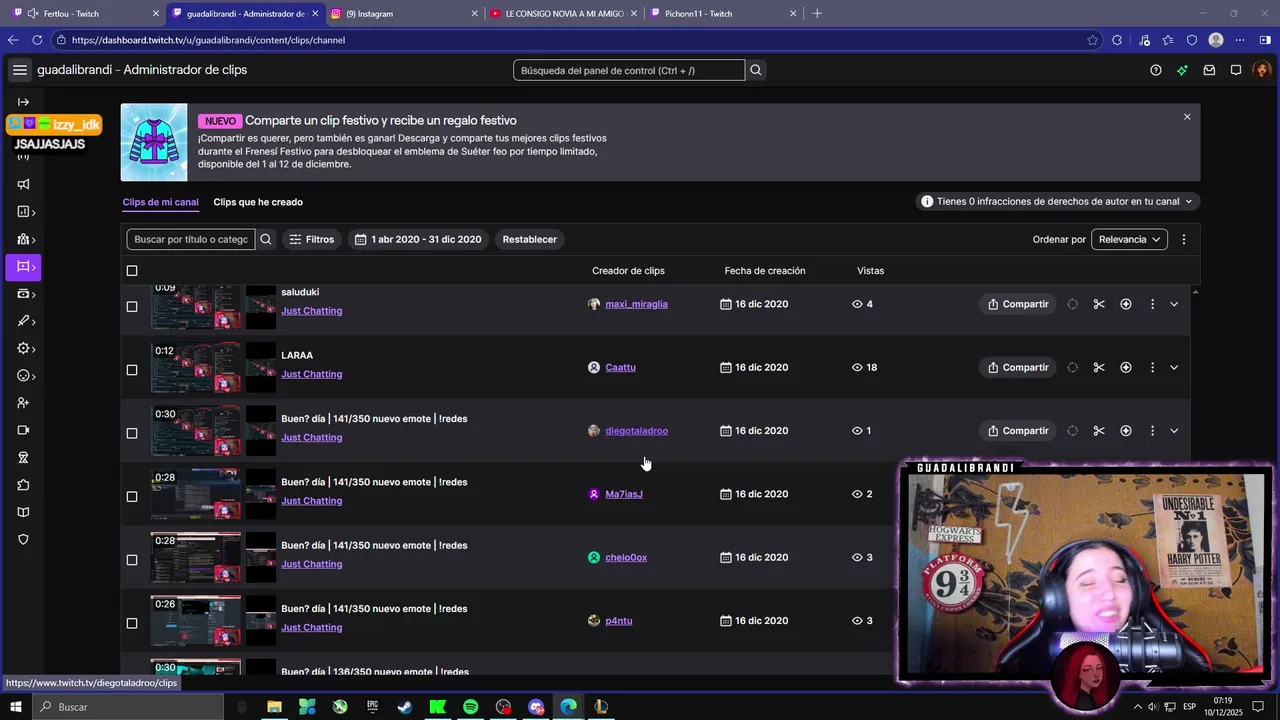Open the settings gear sidebar icon
This screenshot has width=1280, height=720.
tap(24, 348)
